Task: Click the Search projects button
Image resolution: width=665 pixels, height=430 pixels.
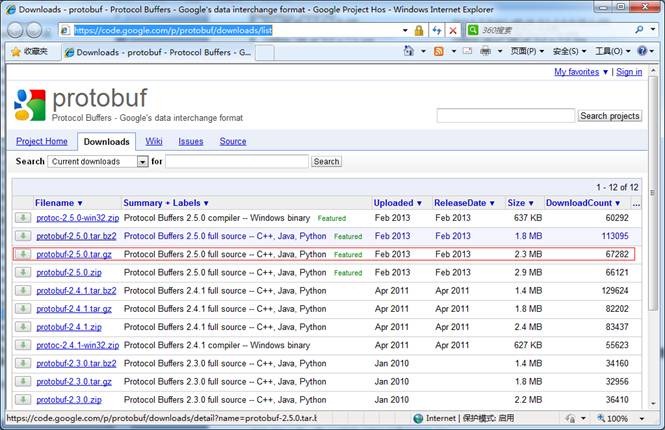Action: (609, 116)
